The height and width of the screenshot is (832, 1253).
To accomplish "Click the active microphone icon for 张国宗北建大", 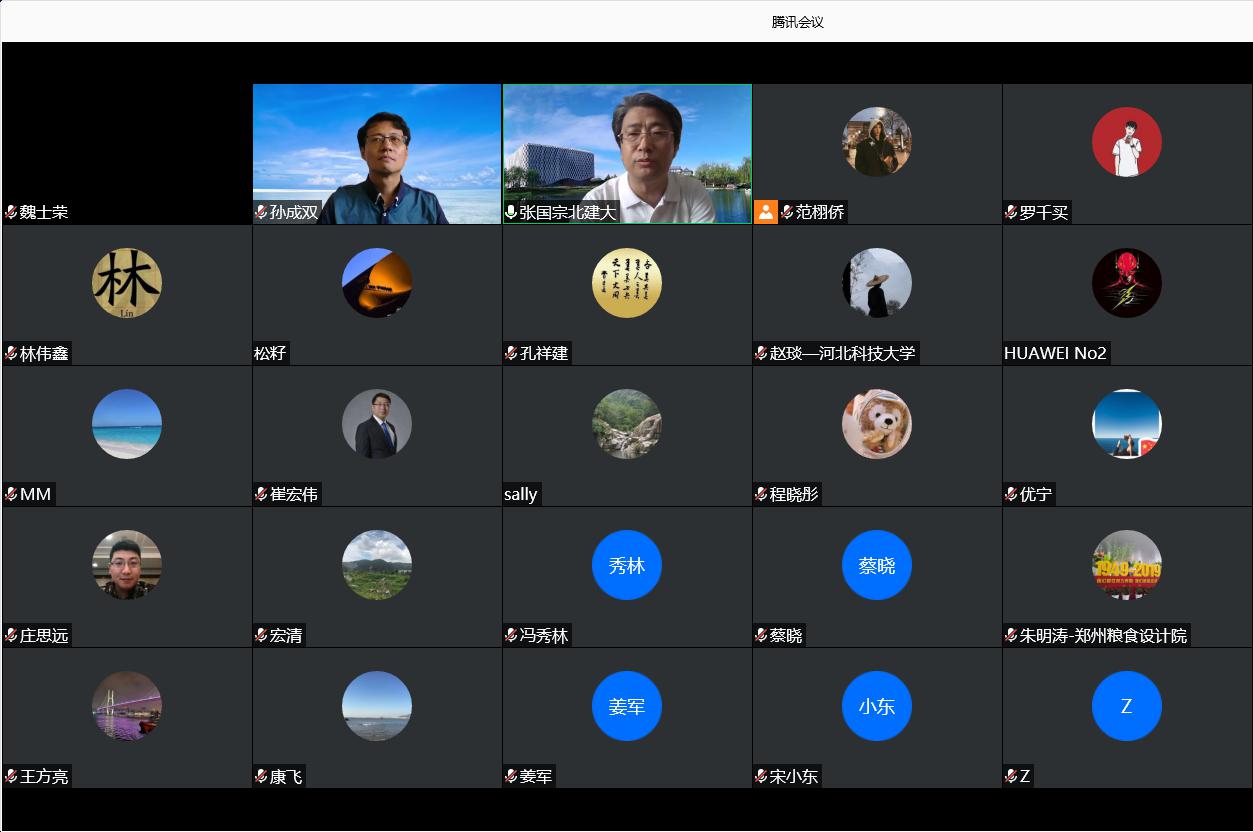I will (x=511, y=212).
